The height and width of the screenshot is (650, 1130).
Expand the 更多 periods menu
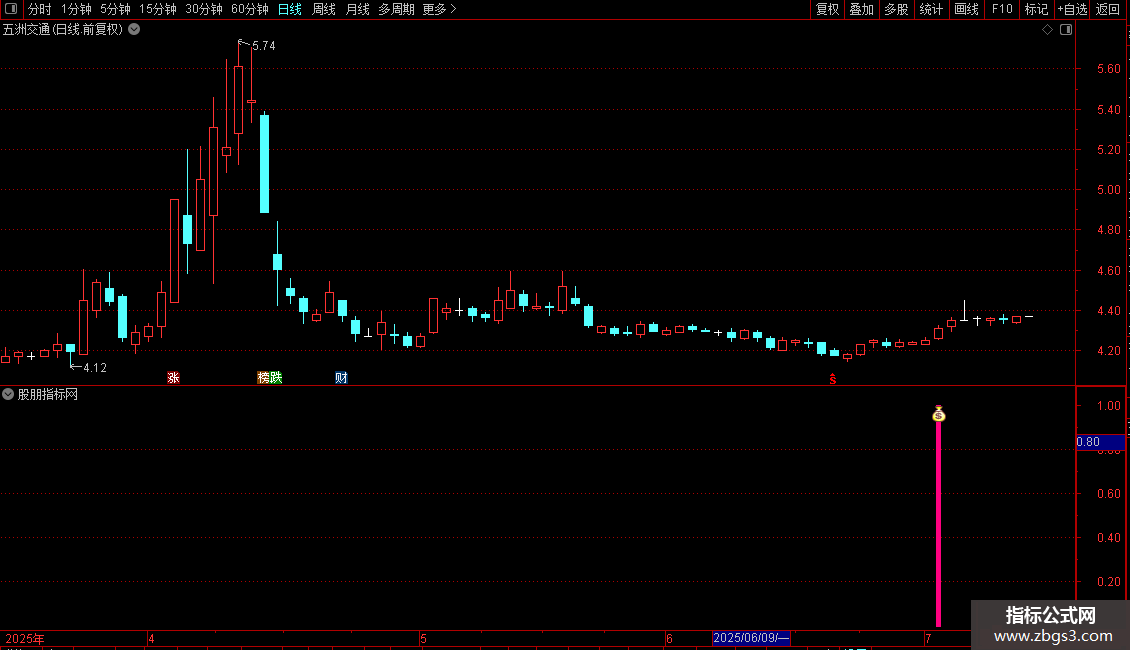440,9
